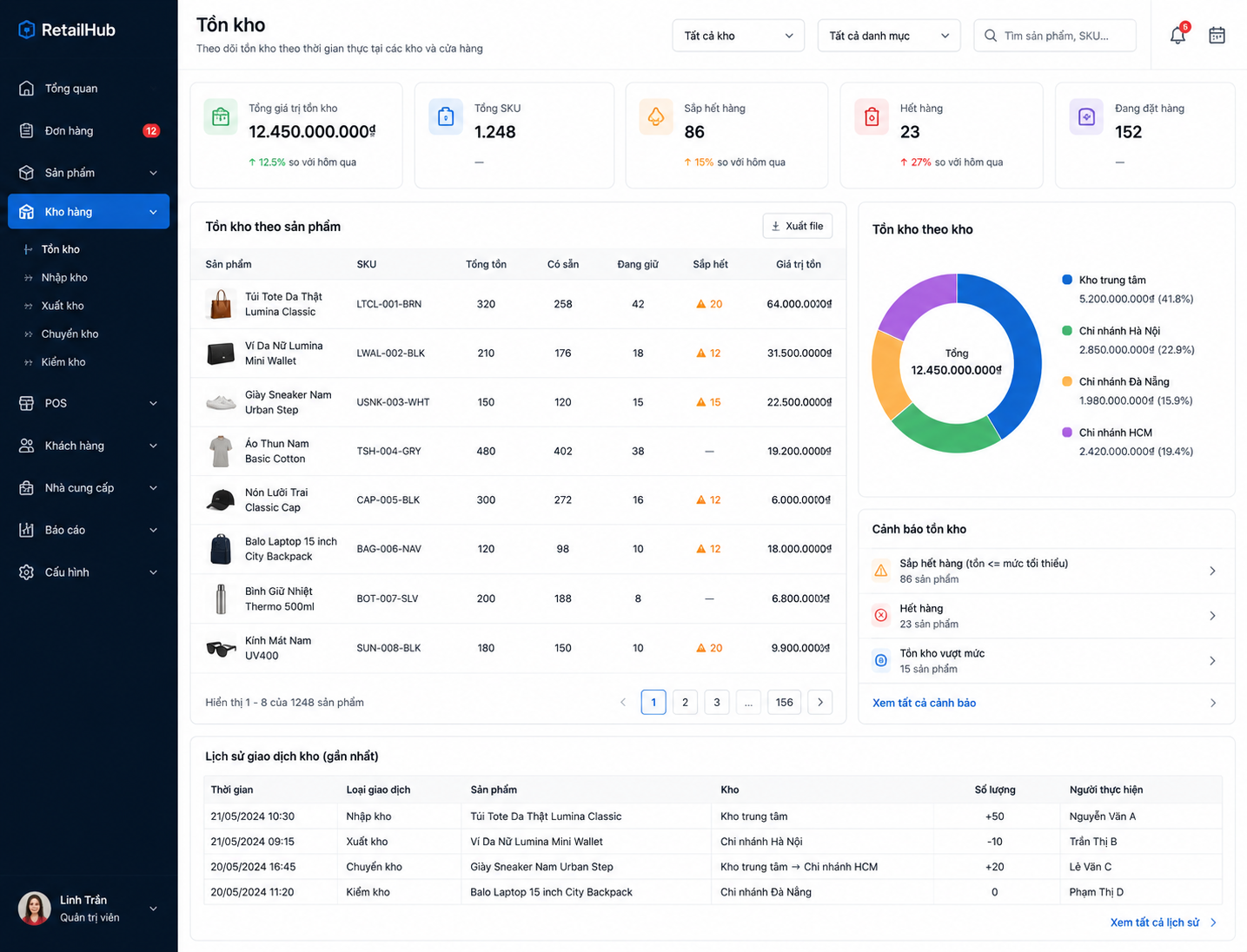This screenshot has height=952, width=1247.
Task: Open Xem tất cả lịch sử link
Action: click(1155, 922)
